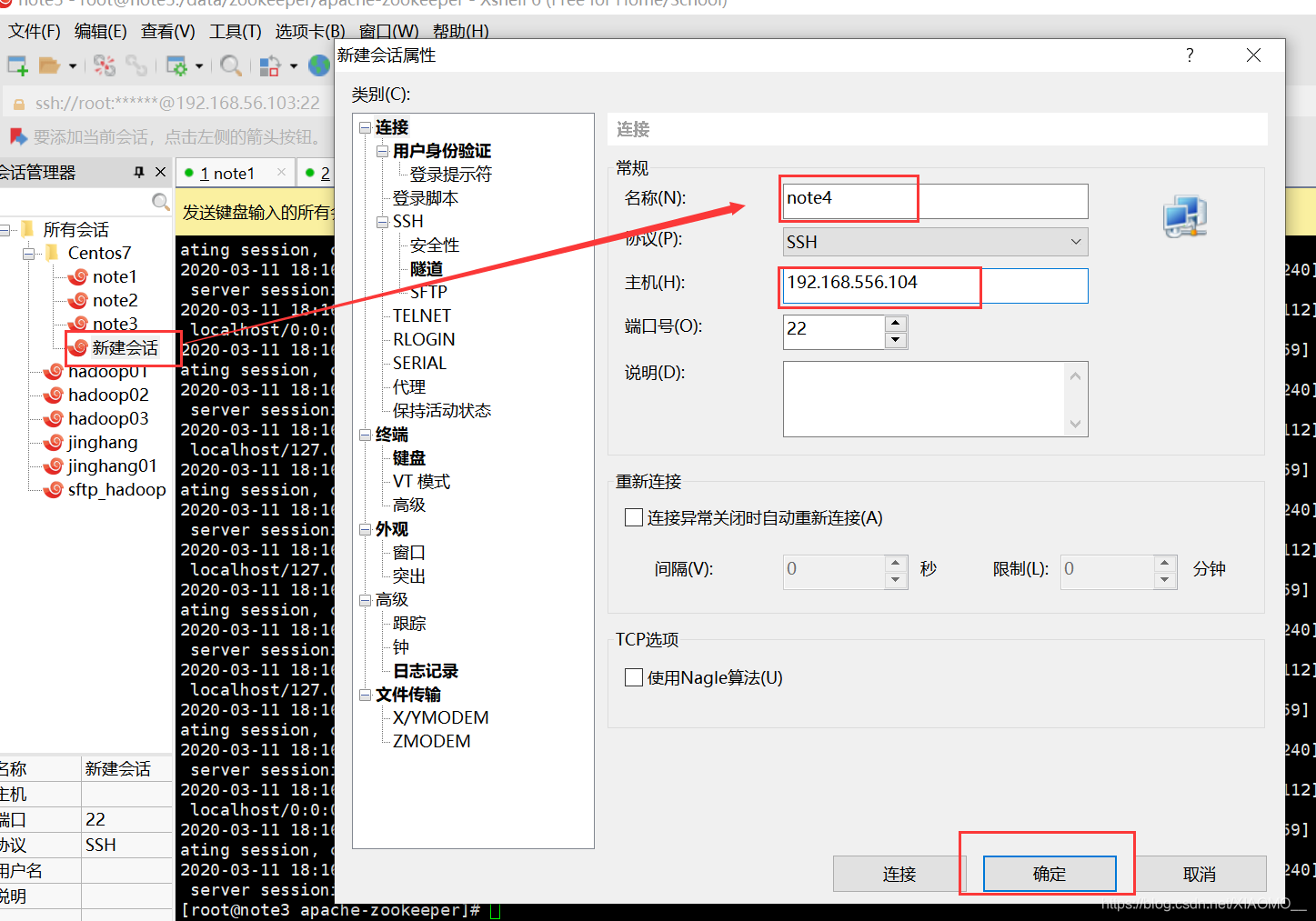
Task: Select 登录提示符 in category tree
Action: 450,175
